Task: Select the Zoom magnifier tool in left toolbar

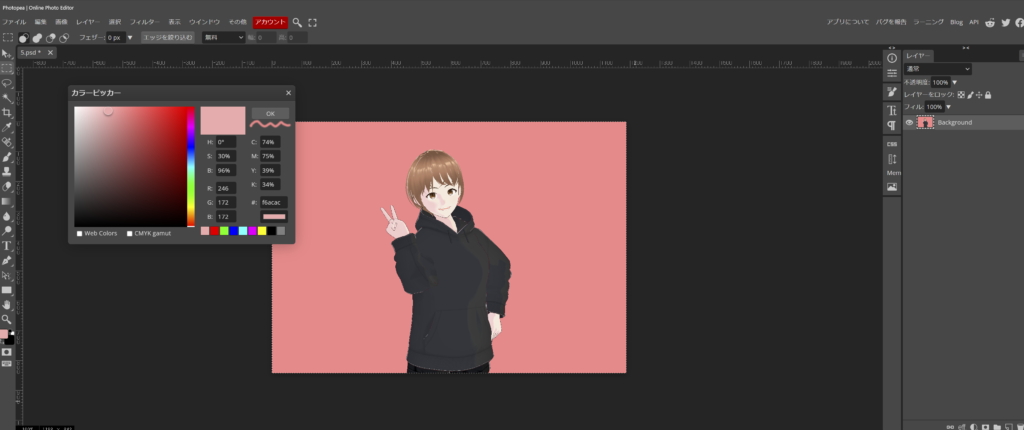Action: pos(7,319)
